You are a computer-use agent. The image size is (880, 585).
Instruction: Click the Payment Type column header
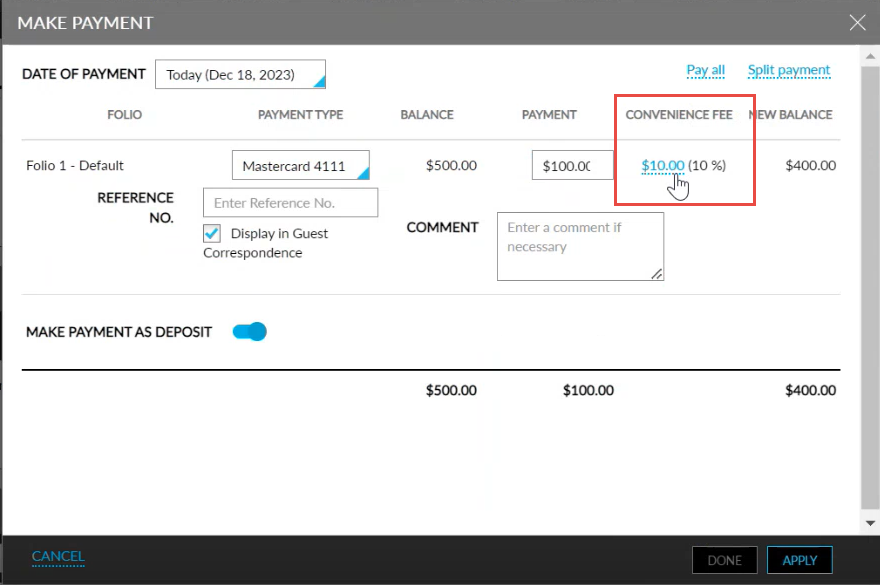pos(300,115)
